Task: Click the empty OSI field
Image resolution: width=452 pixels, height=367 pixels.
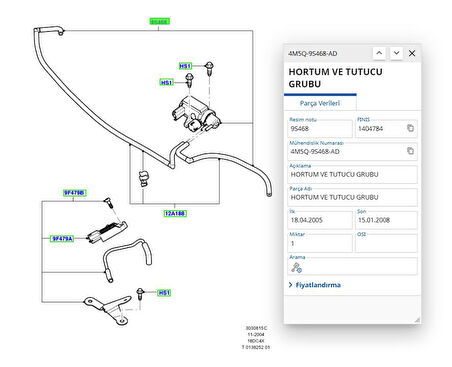Action: click(386, 243)
